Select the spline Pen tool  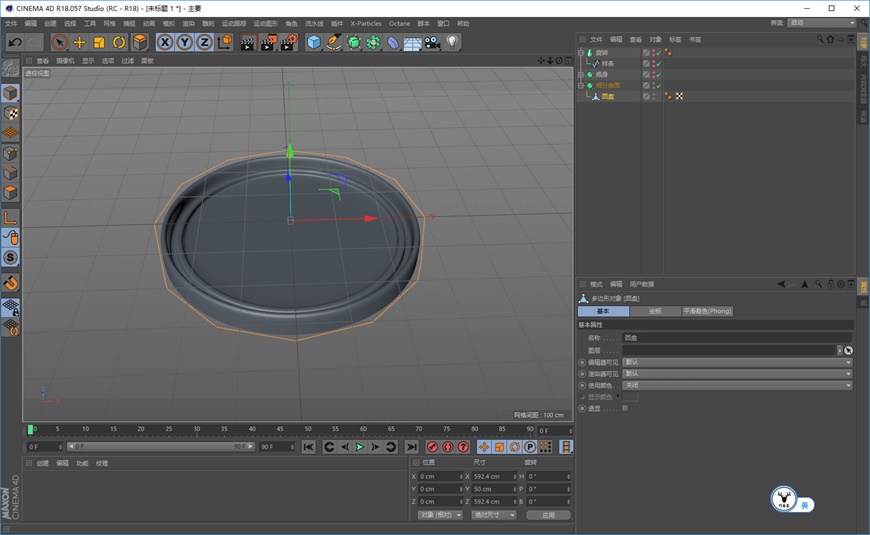pyautogui.click(x=333, y=42)
